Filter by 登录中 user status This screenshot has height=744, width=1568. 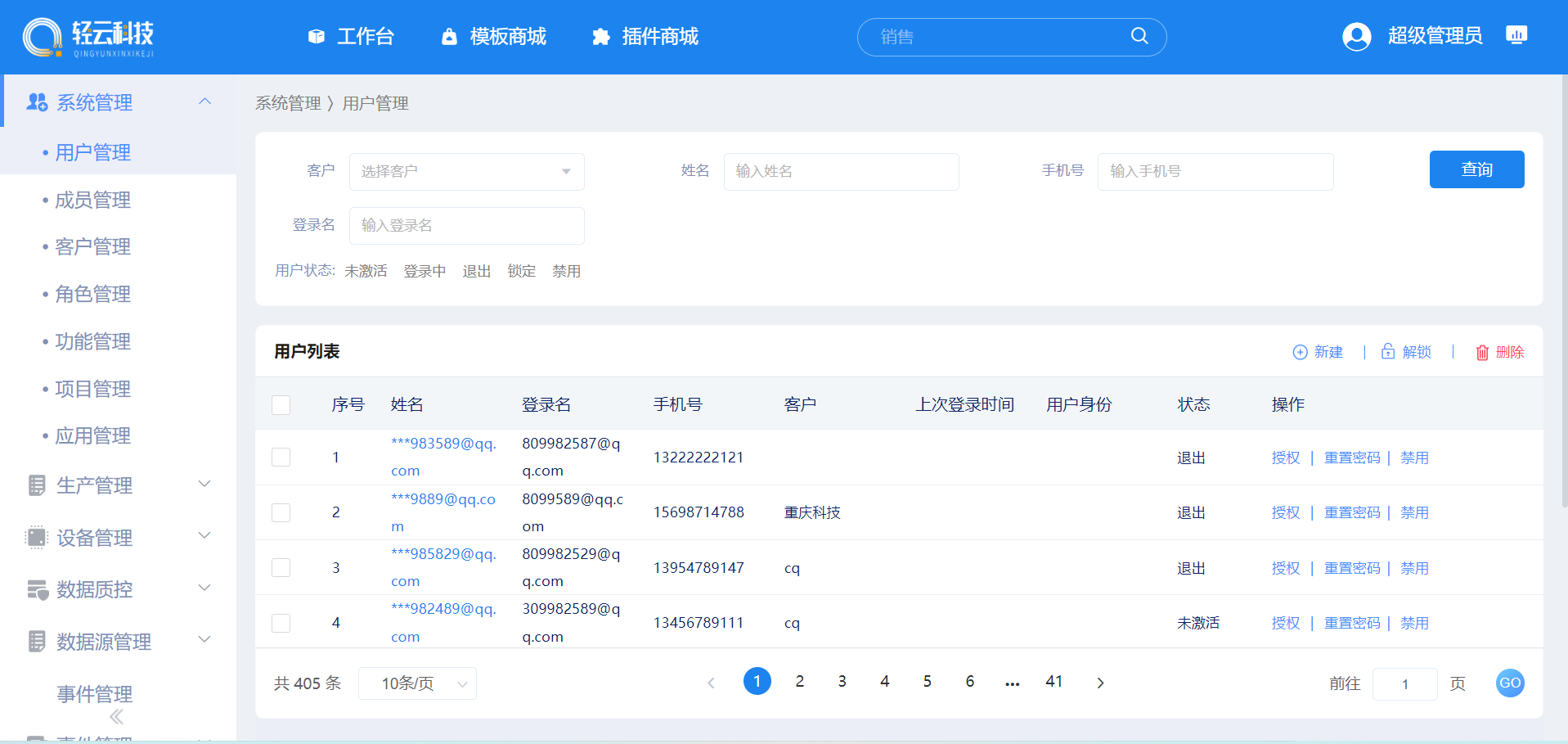click(x=425, y=271)
